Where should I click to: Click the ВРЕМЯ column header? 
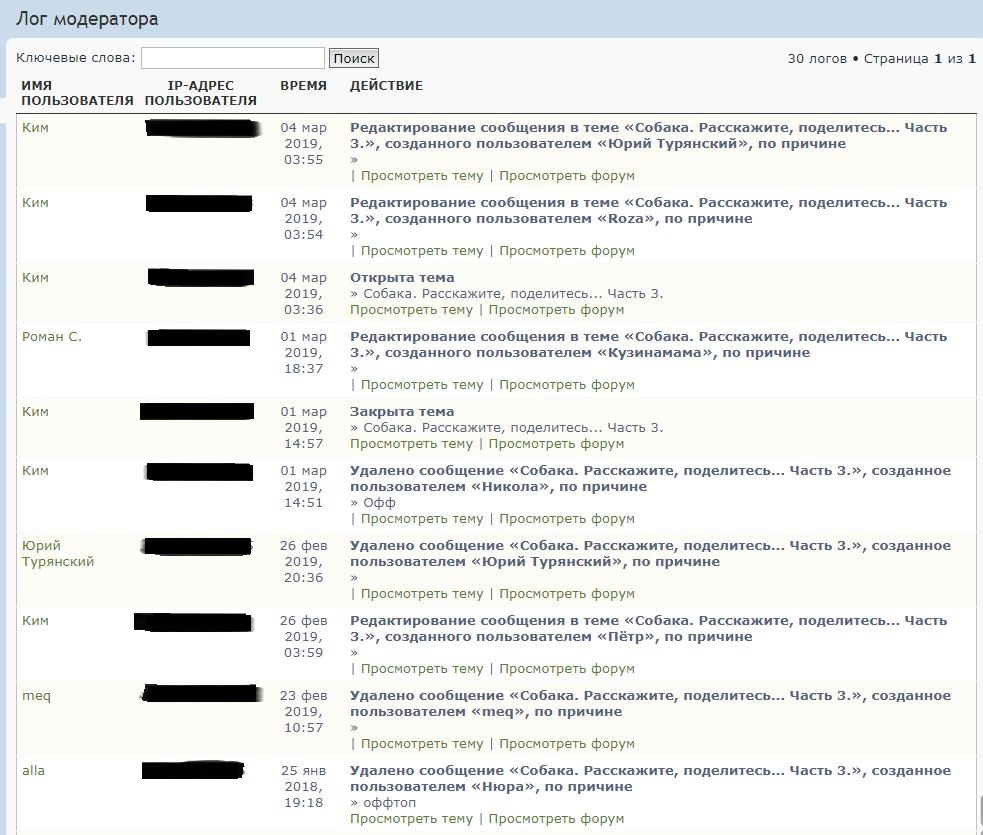point(303,85)
